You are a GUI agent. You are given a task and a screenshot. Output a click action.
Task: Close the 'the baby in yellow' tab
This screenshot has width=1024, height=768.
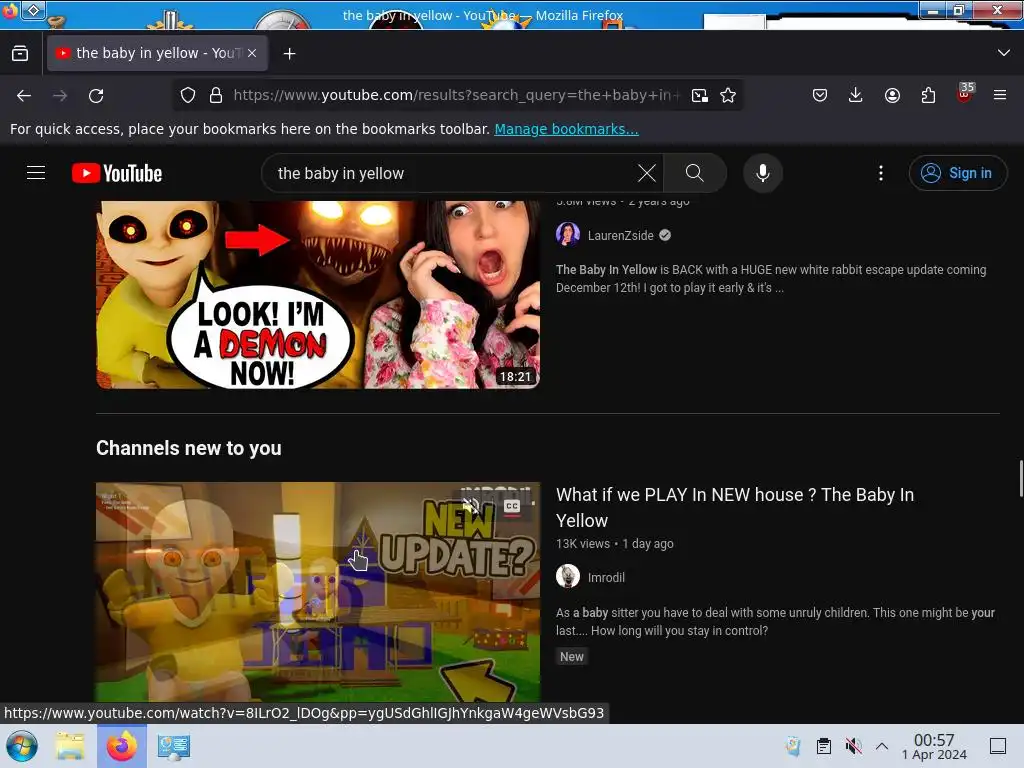pos(252,54)
